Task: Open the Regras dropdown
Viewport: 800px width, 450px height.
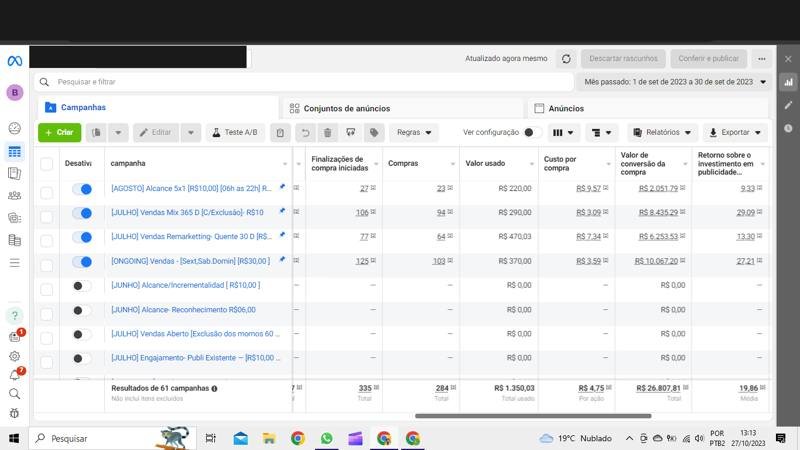Action: pyautogui.click(x=414, y=133)
